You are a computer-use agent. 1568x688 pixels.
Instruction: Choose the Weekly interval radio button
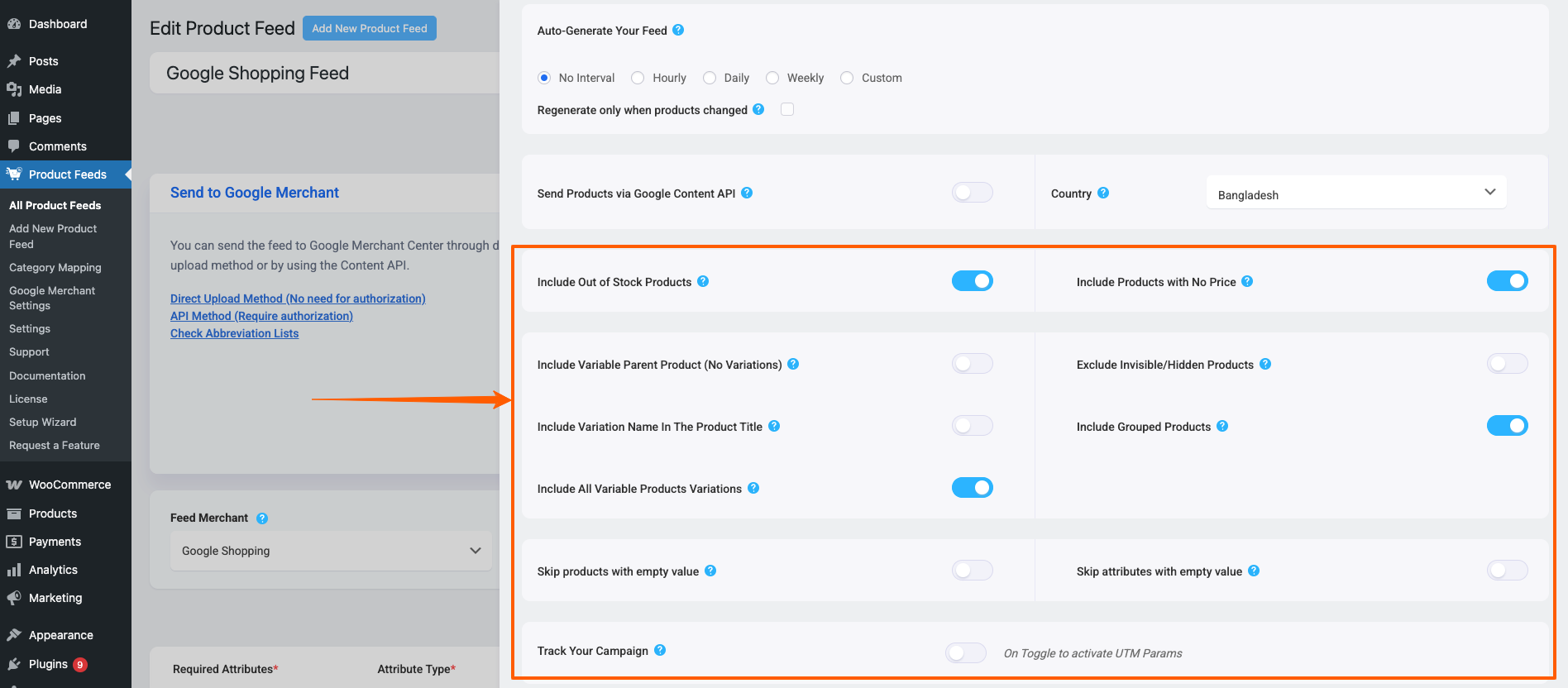point(772,78)
